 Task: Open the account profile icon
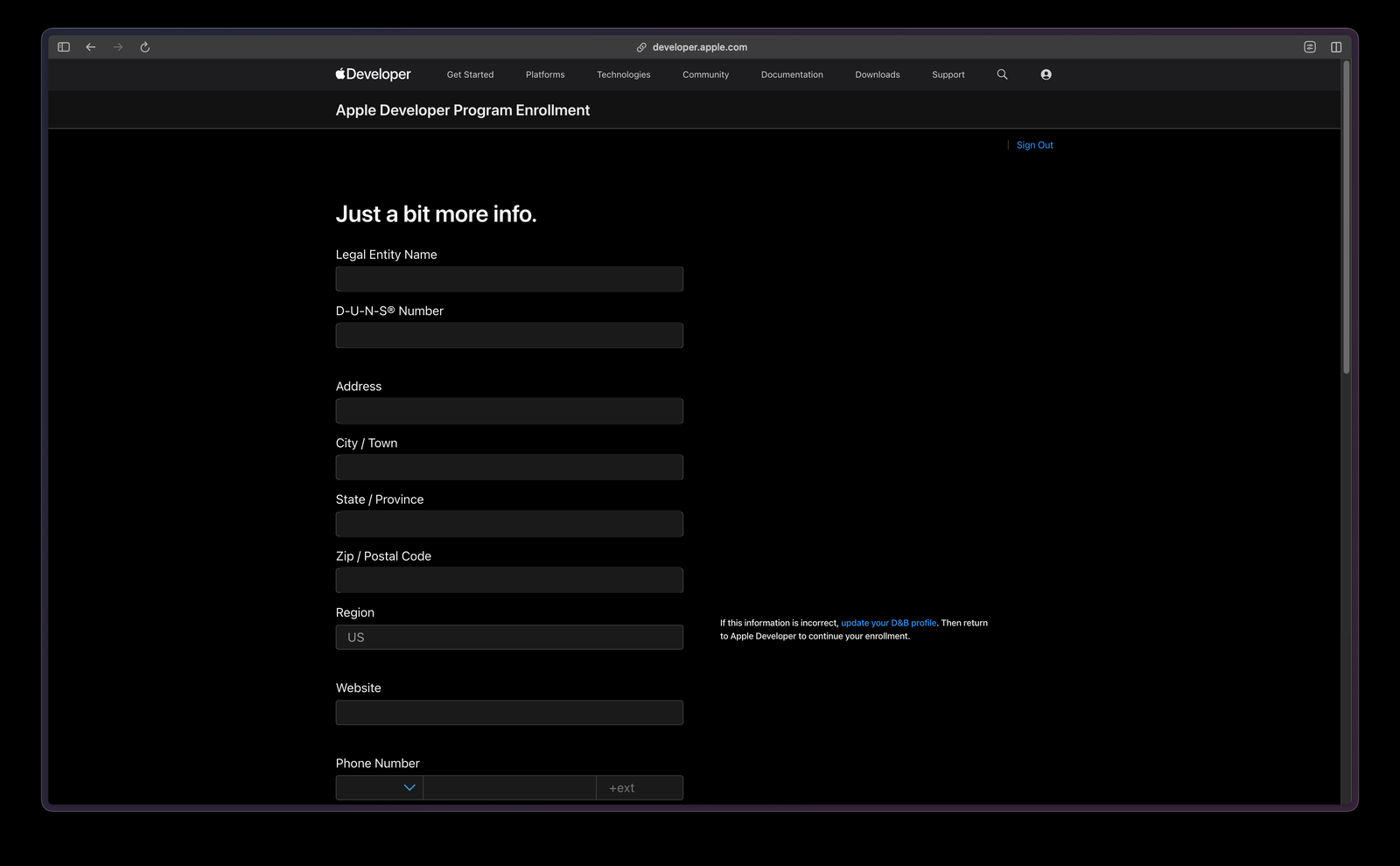[x=1046, y=74]
